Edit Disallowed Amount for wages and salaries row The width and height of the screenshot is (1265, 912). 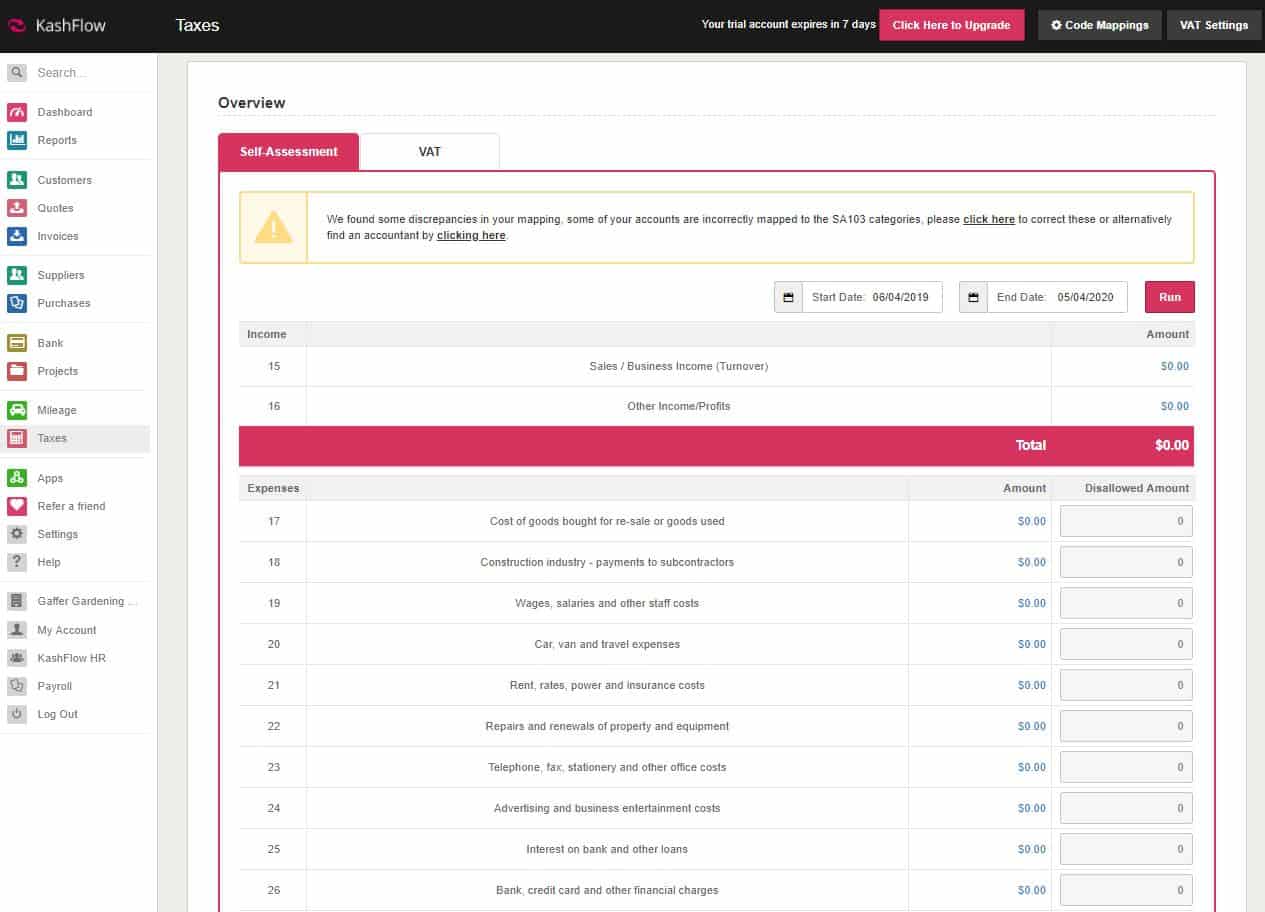click(x=1126, y=603)
